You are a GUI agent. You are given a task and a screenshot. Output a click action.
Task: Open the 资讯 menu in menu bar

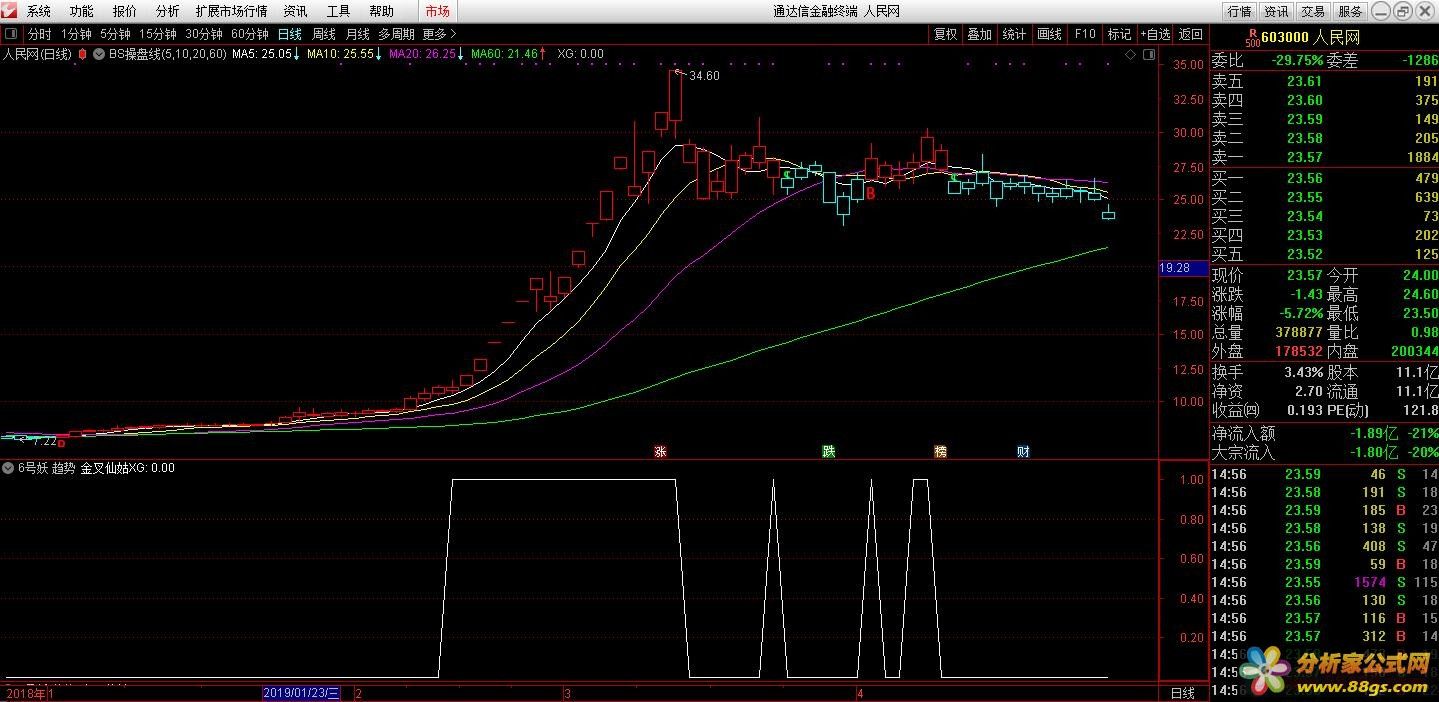coord(295,11)
